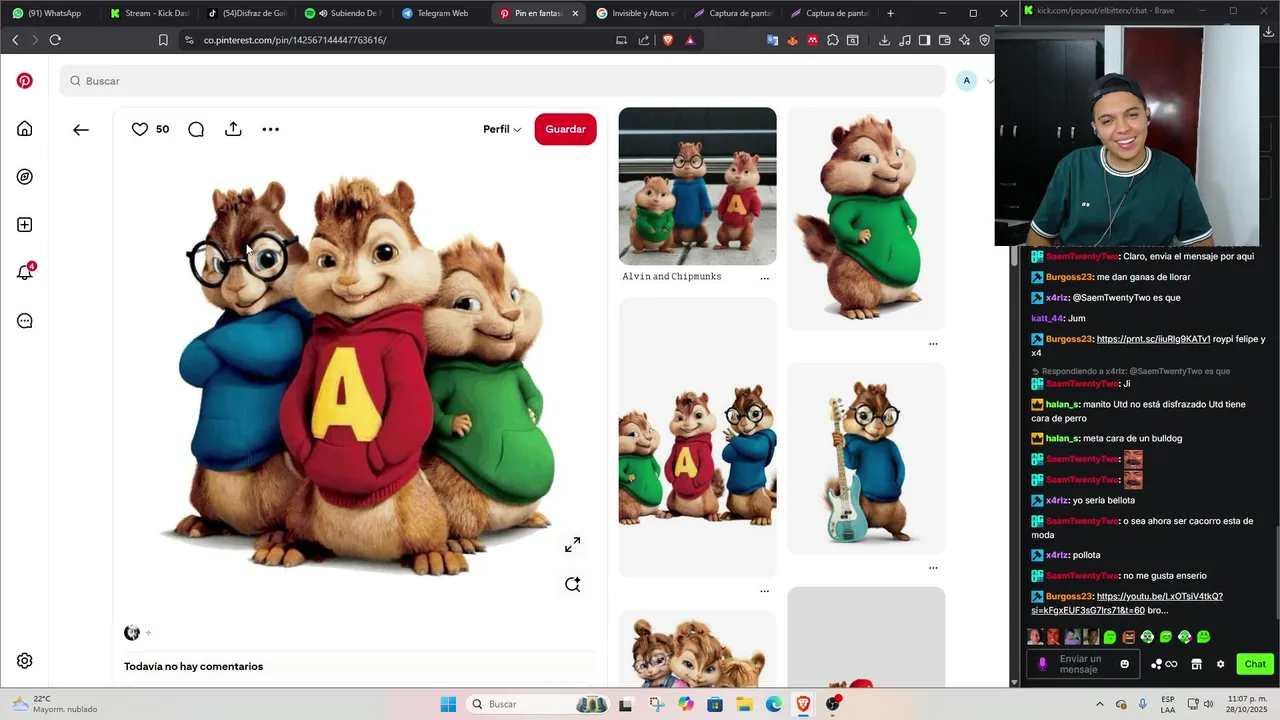This screenshot has width=1280, height=720.
Task: Switch to the Stream - Kick Dashboard tab
Action: (149, 13)
